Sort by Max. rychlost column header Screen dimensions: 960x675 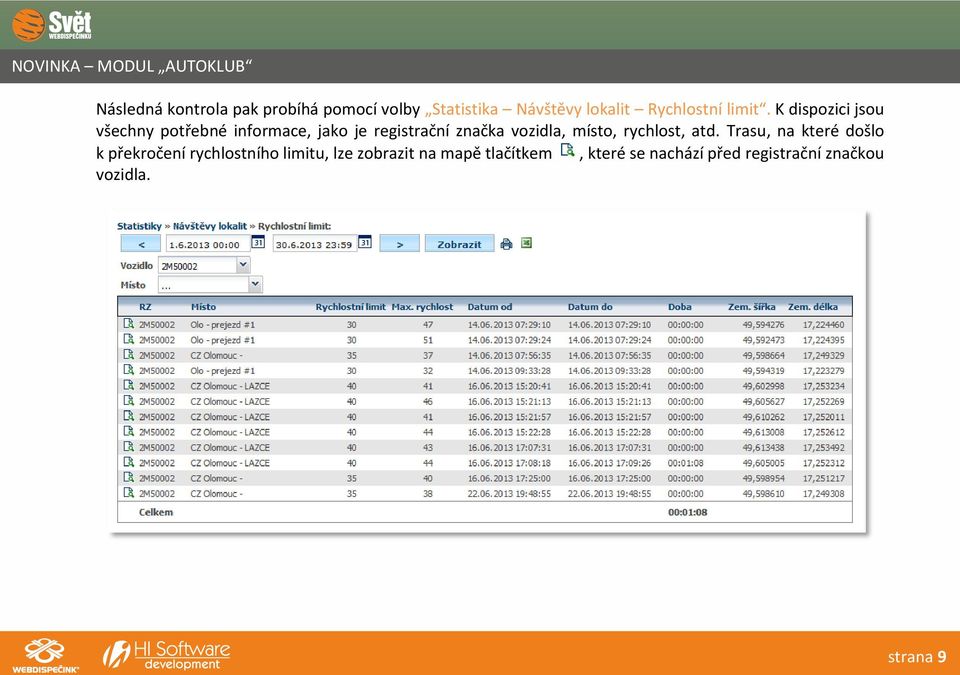(x=422, y=307)
